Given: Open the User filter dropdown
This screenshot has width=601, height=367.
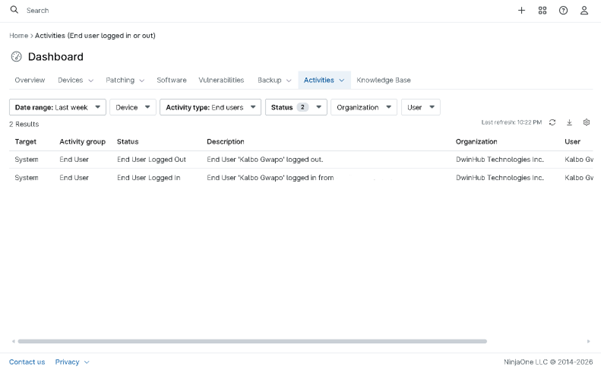Looking at the screenshot, I should [420, 107].
